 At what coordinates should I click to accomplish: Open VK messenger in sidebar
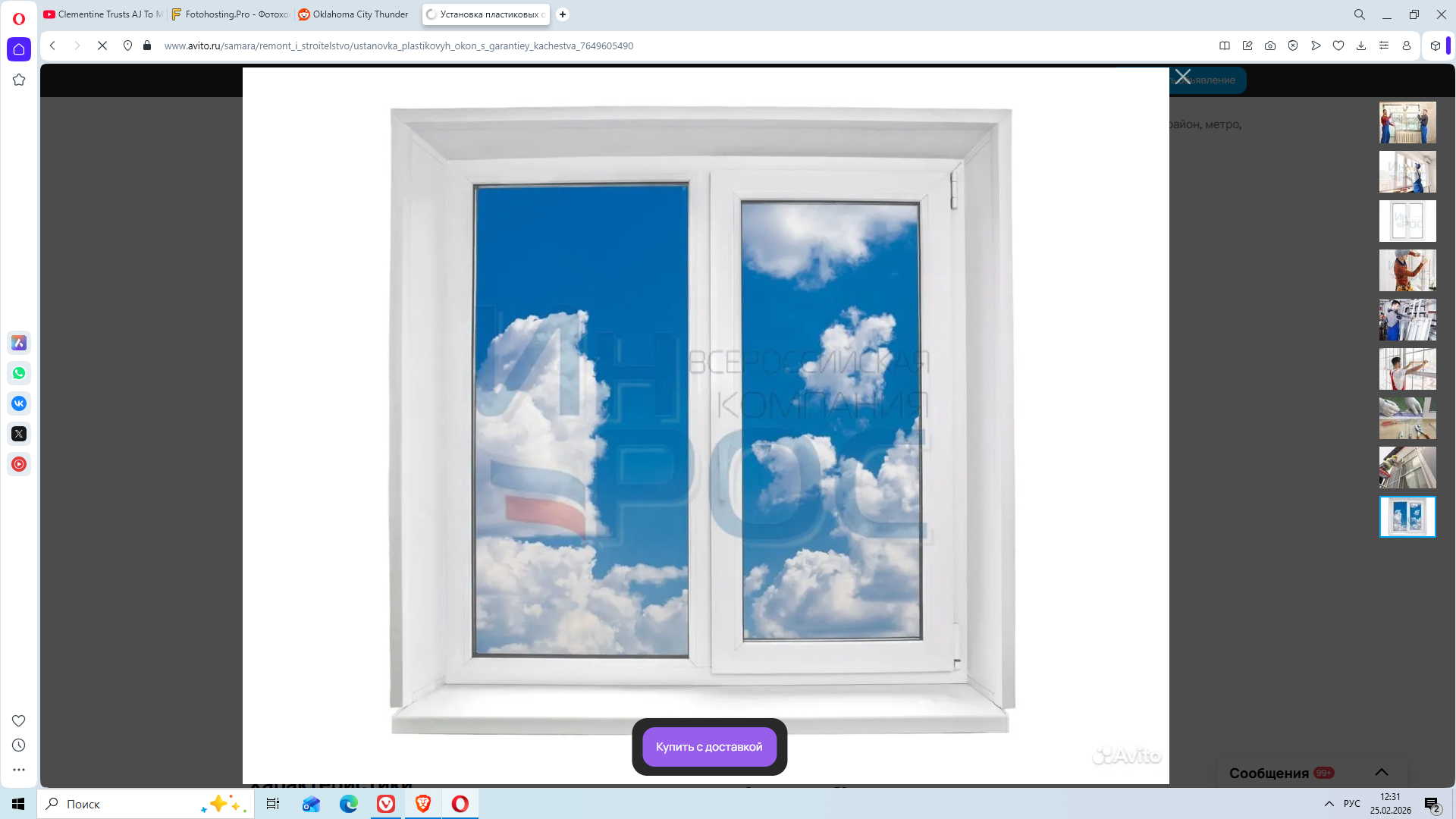19,403
